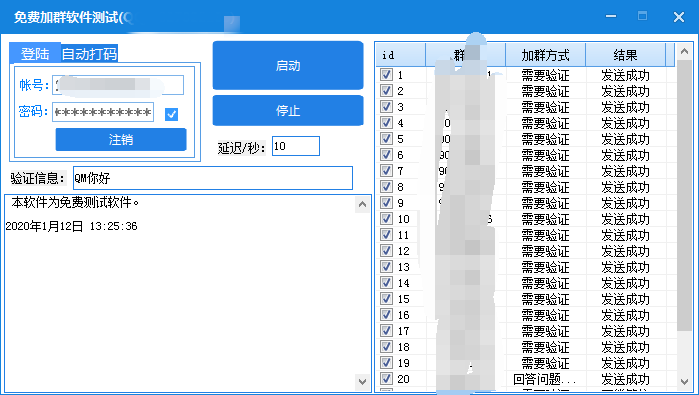The image size is (699, 395).
Task: Click the 注销 logout button
Action: pos(121,140)
